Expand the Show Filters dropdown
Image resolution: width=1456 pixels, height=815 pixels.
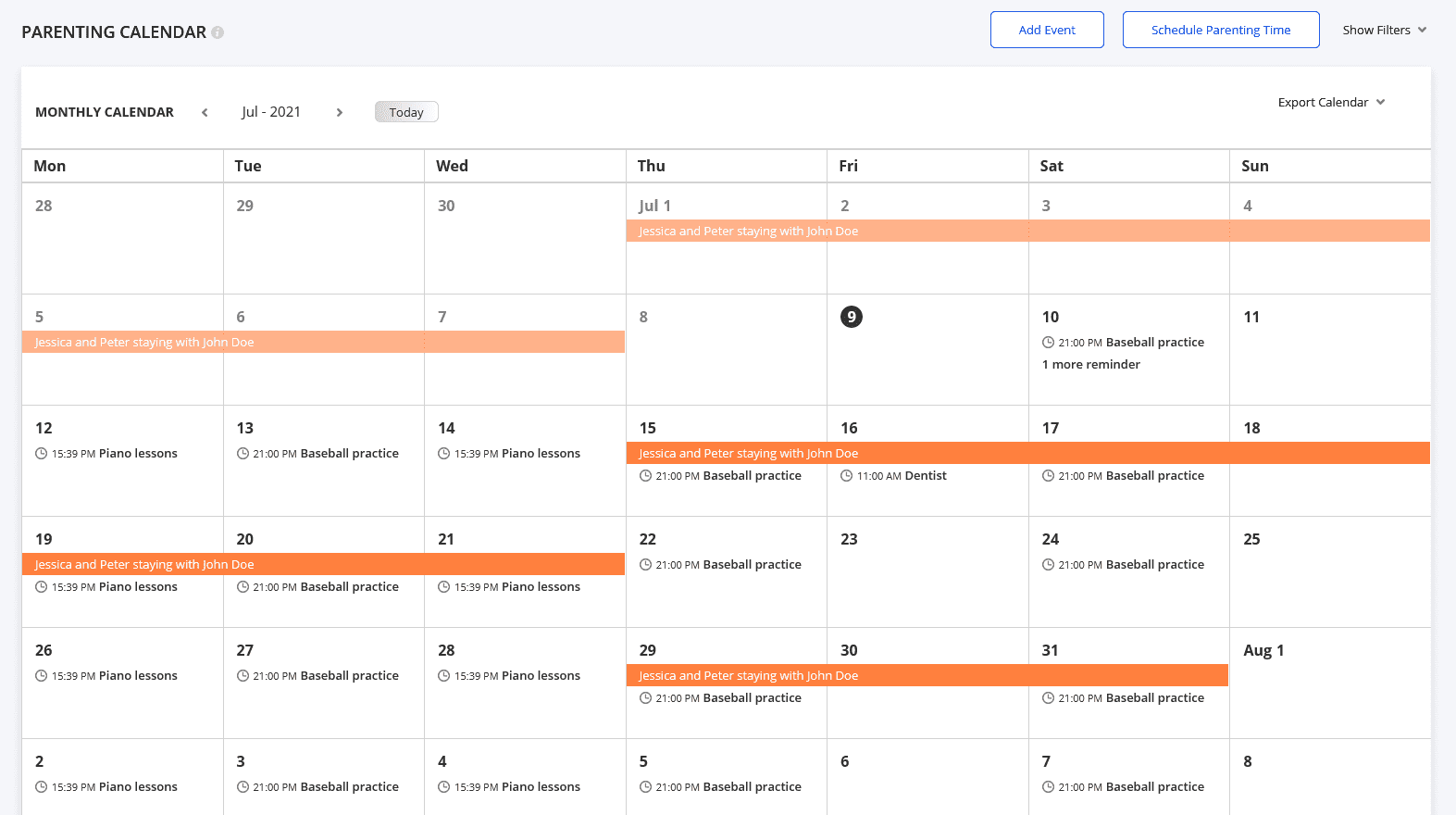[x=1384, y=31]
